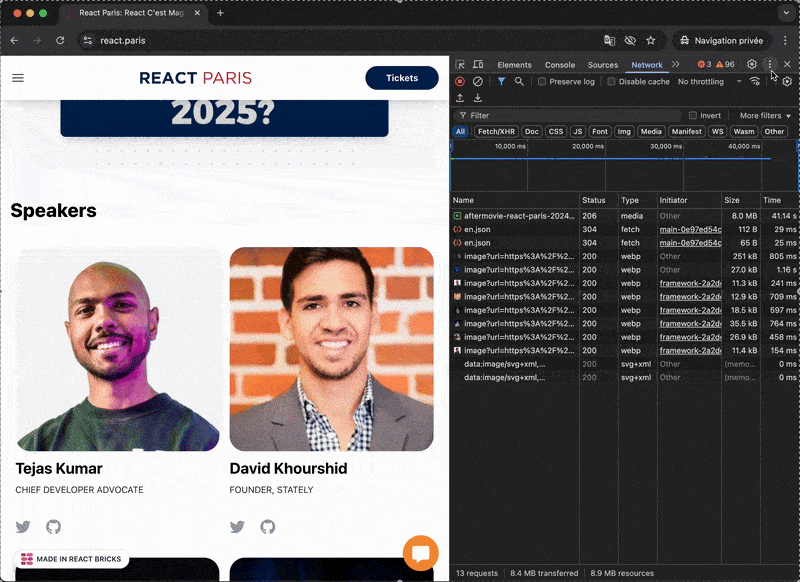Expand the More filters dropdown
The image size is (800, 582).
click(765, 115)
